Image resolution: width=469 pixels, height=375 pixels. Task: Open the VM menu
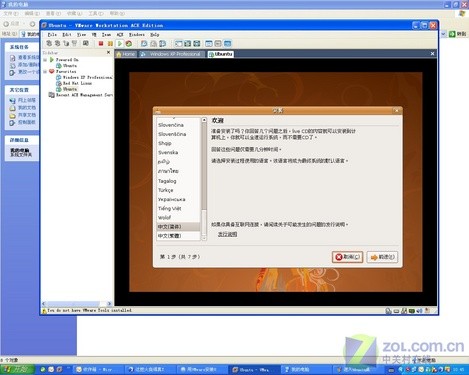(x=94, y=34)
